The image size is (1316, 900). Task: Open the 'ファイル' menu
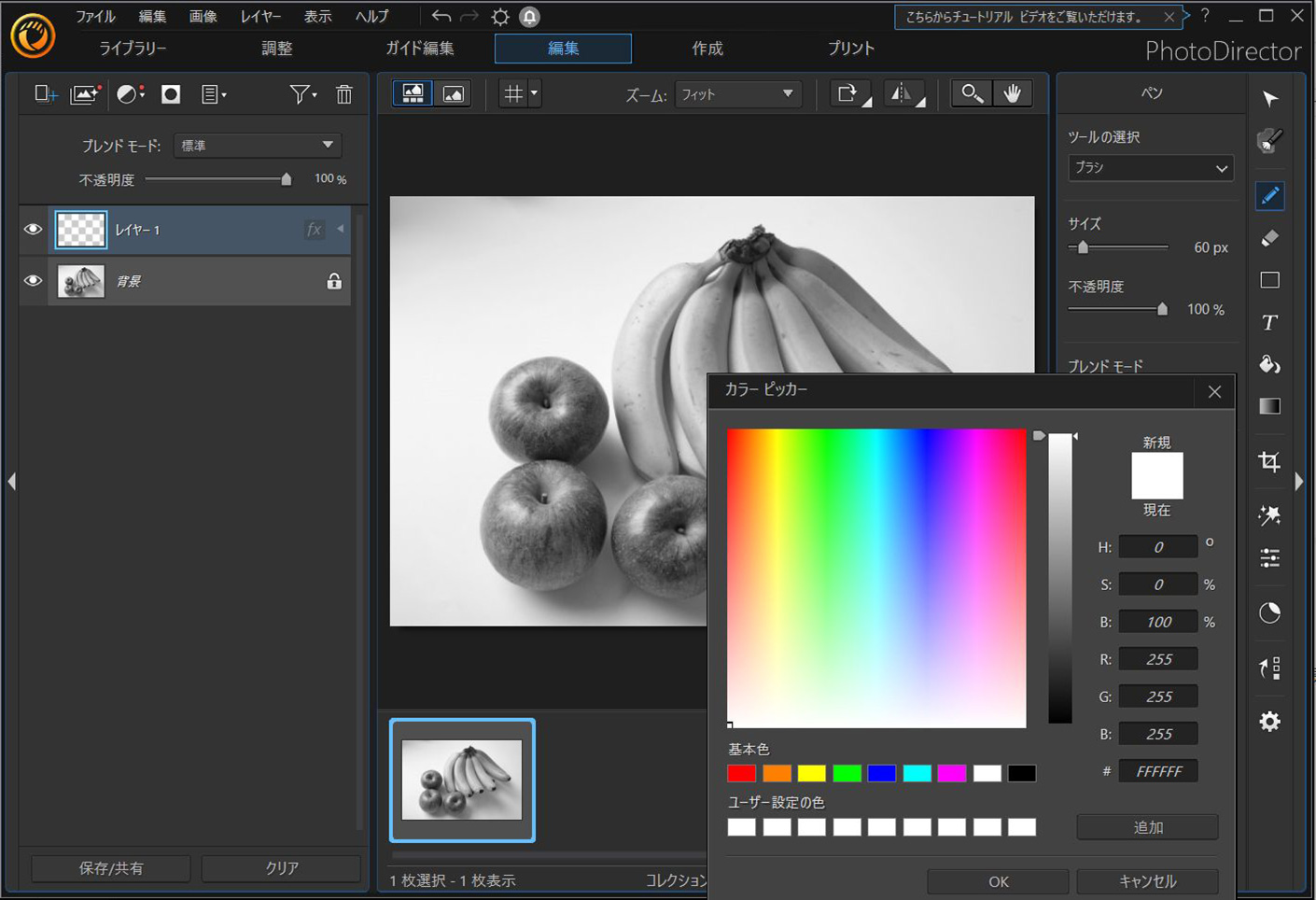[96, 17]
